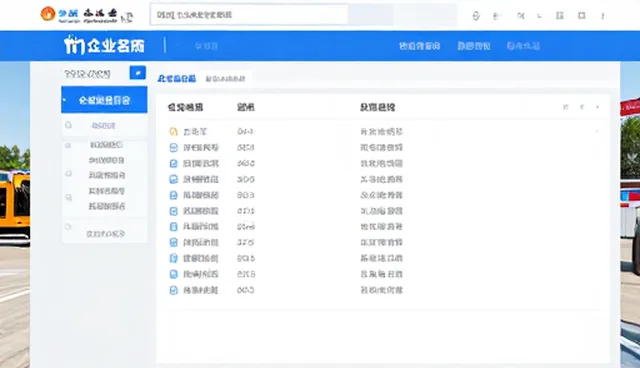640x368 pixels.
Task: Focus the browser address bar at the top
Action: (x=249, y=15)
